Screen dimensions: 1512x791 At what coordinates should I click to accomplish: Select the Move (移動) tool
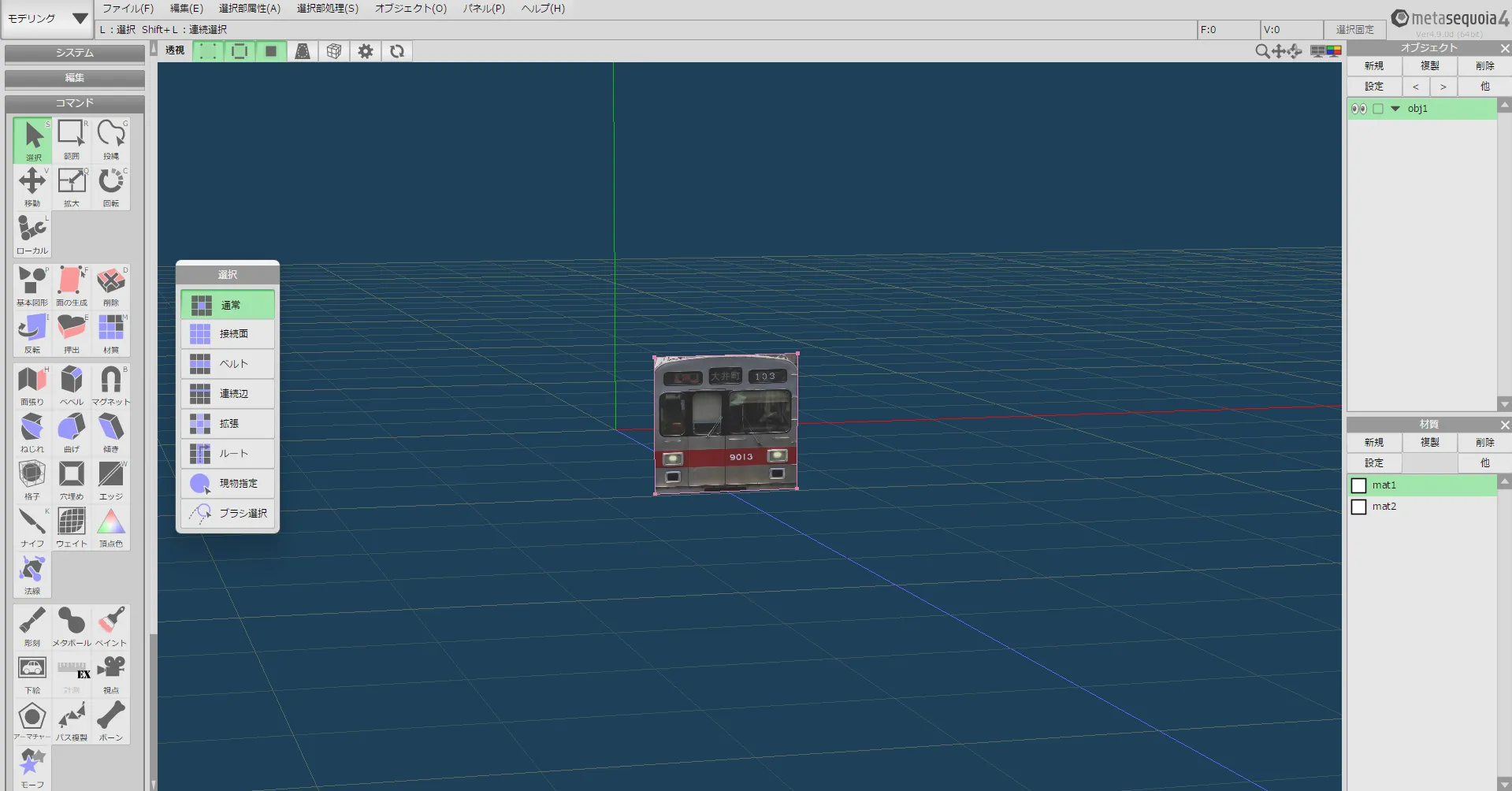[32, 186]
